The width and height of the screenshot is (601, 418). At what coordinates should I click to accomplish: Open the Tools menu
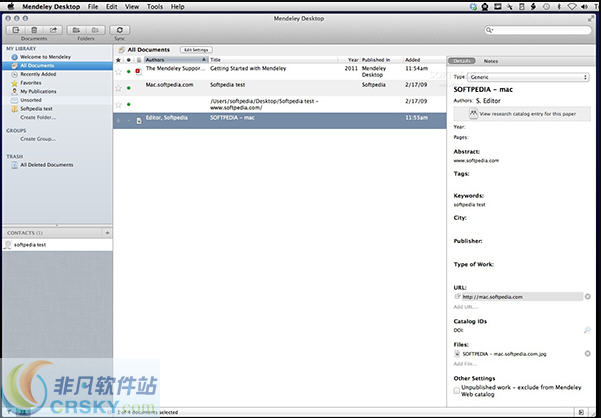(155, 7)
